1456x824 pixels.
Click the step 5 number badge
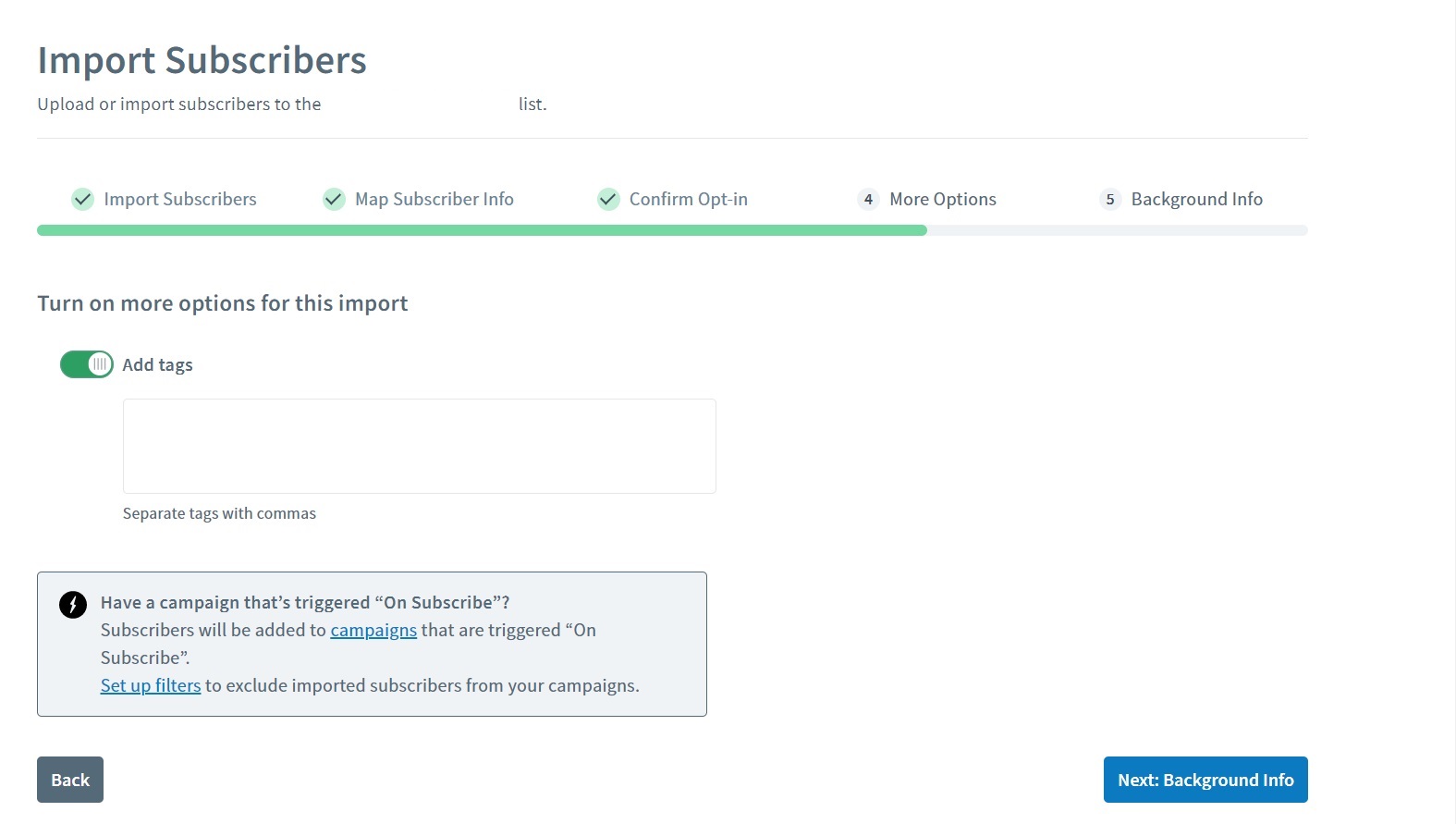pos(1110,199)
